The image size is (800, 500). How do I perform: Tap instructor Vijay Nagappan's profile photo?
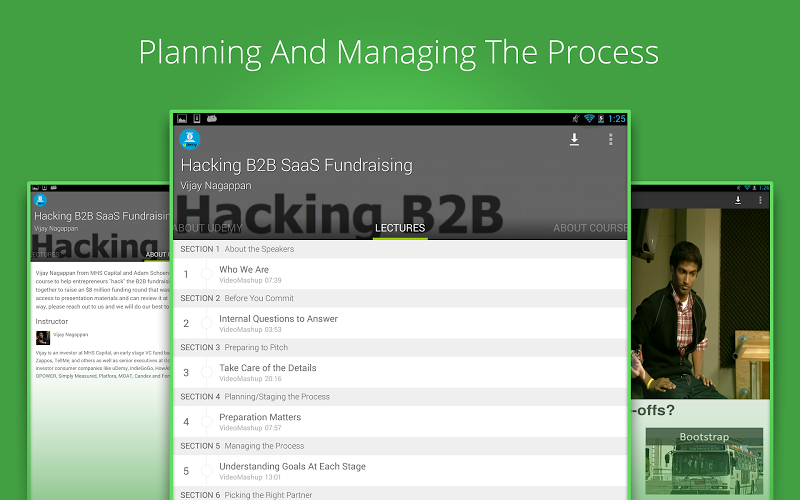pyautogui.click(x=43, y=338)
